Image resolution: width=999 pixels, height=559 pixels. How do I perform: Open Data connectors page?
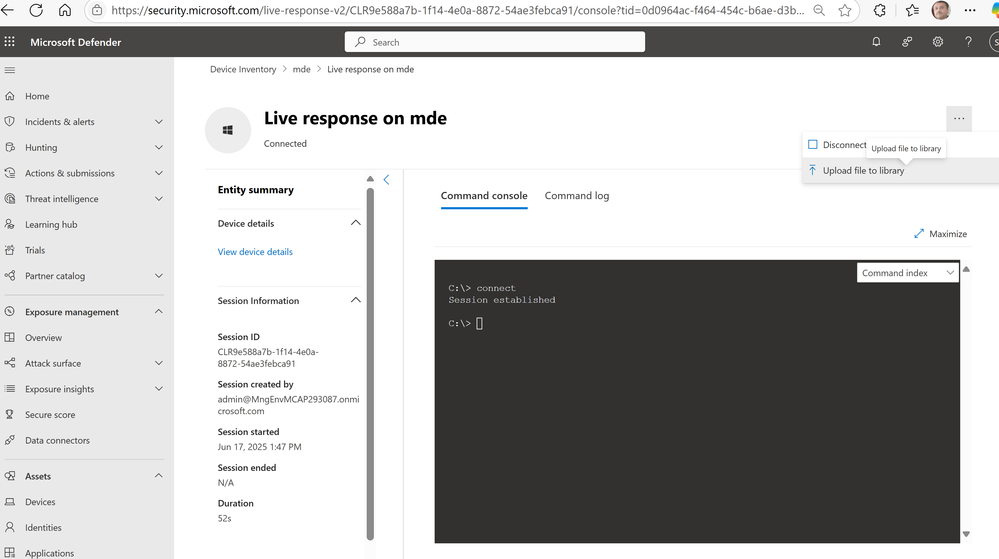point(57,440)
